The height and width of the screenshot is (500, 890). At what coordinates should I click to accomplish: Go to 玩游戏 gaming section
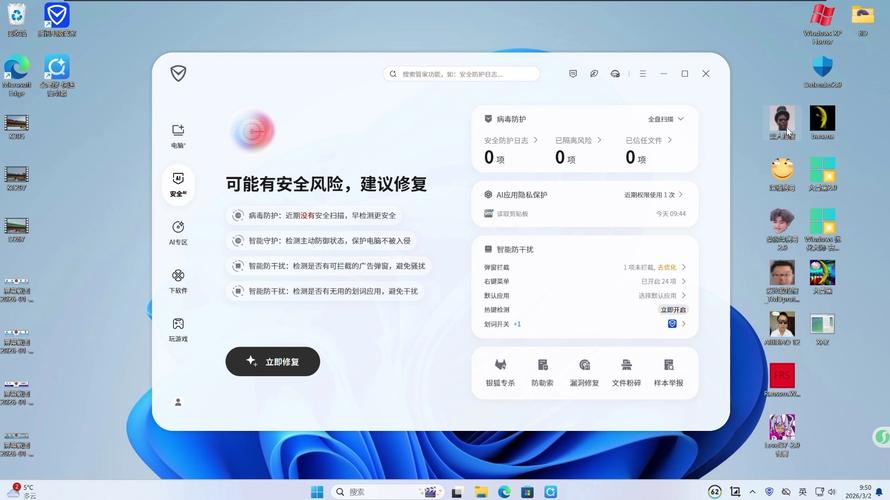pos(178,329)
